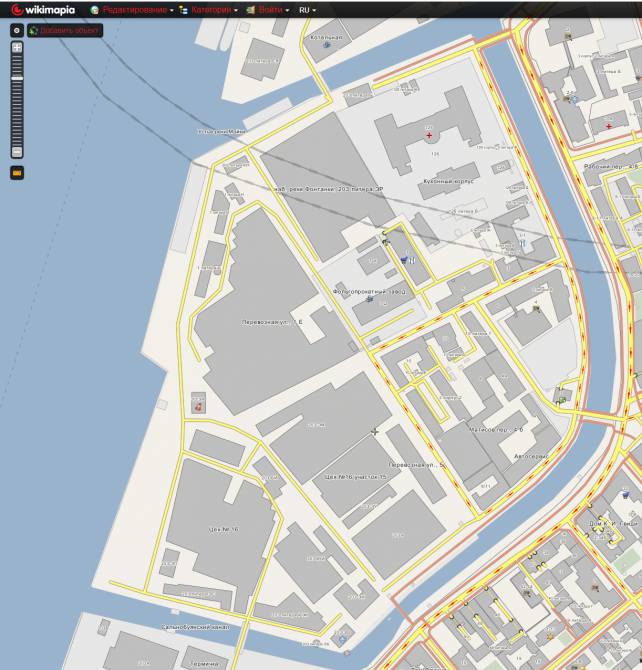Click the Фольгопрокатный завод label
Image resolution: width=642 pixels, height=670 pixels.
[370, 291]
